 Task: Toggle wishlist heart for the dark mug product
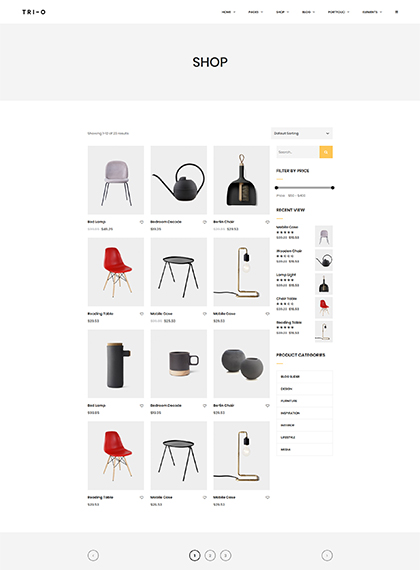pos(204,406)
